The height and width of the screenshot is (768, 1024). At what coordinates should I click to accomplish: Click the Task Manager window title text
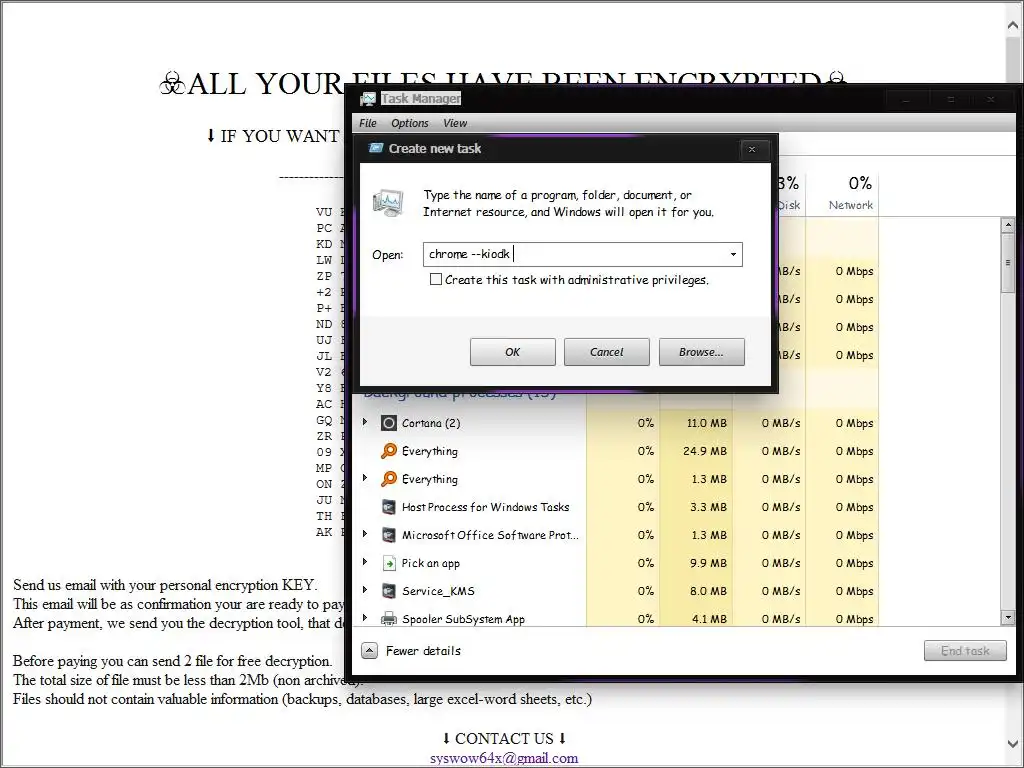click(421, 99)
